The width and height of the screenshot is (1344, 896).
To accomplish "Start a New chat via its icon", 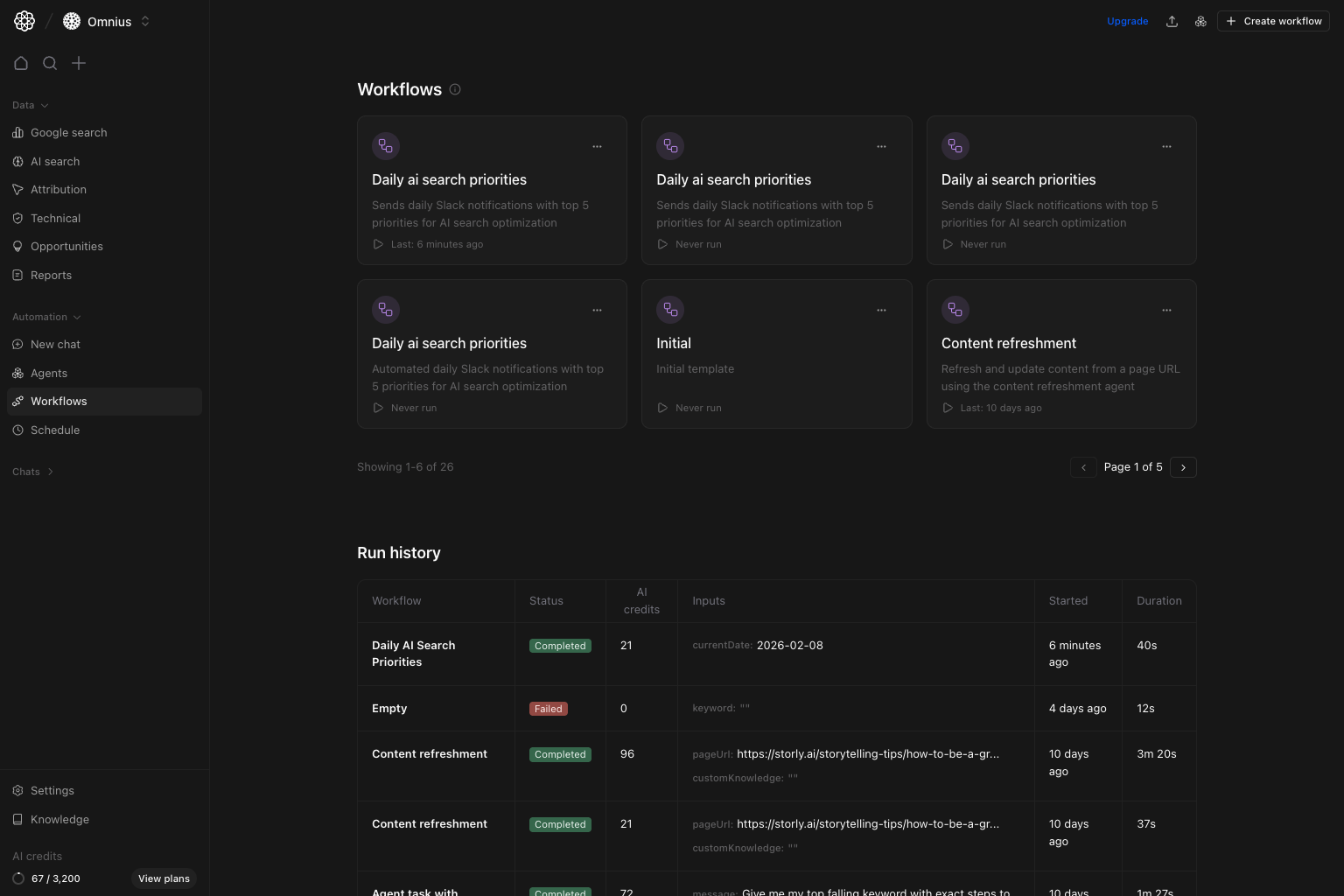I will tap(18, 344).
